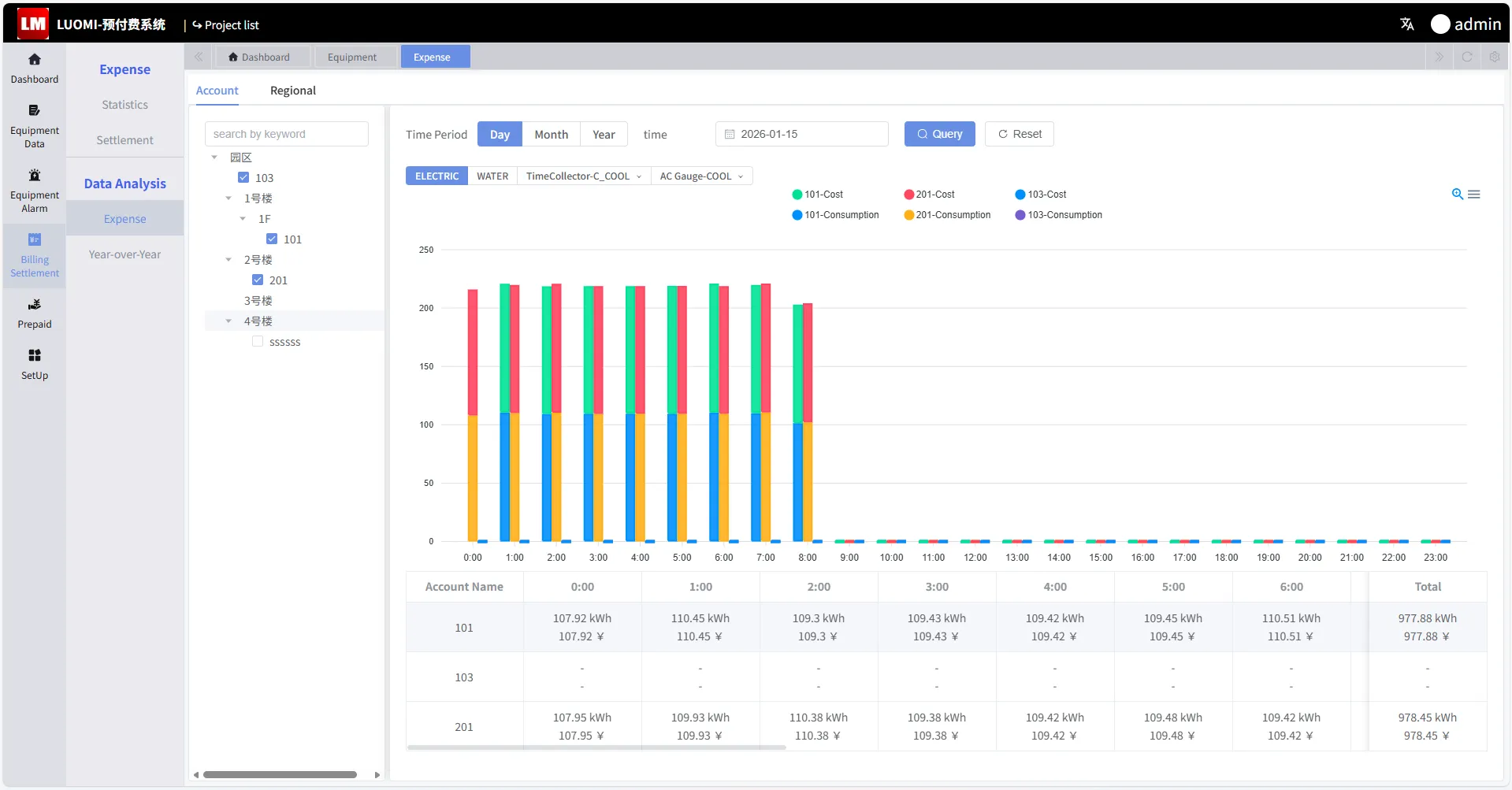Open the AC Gauge-COOL dropdown

tap(701, 176)
